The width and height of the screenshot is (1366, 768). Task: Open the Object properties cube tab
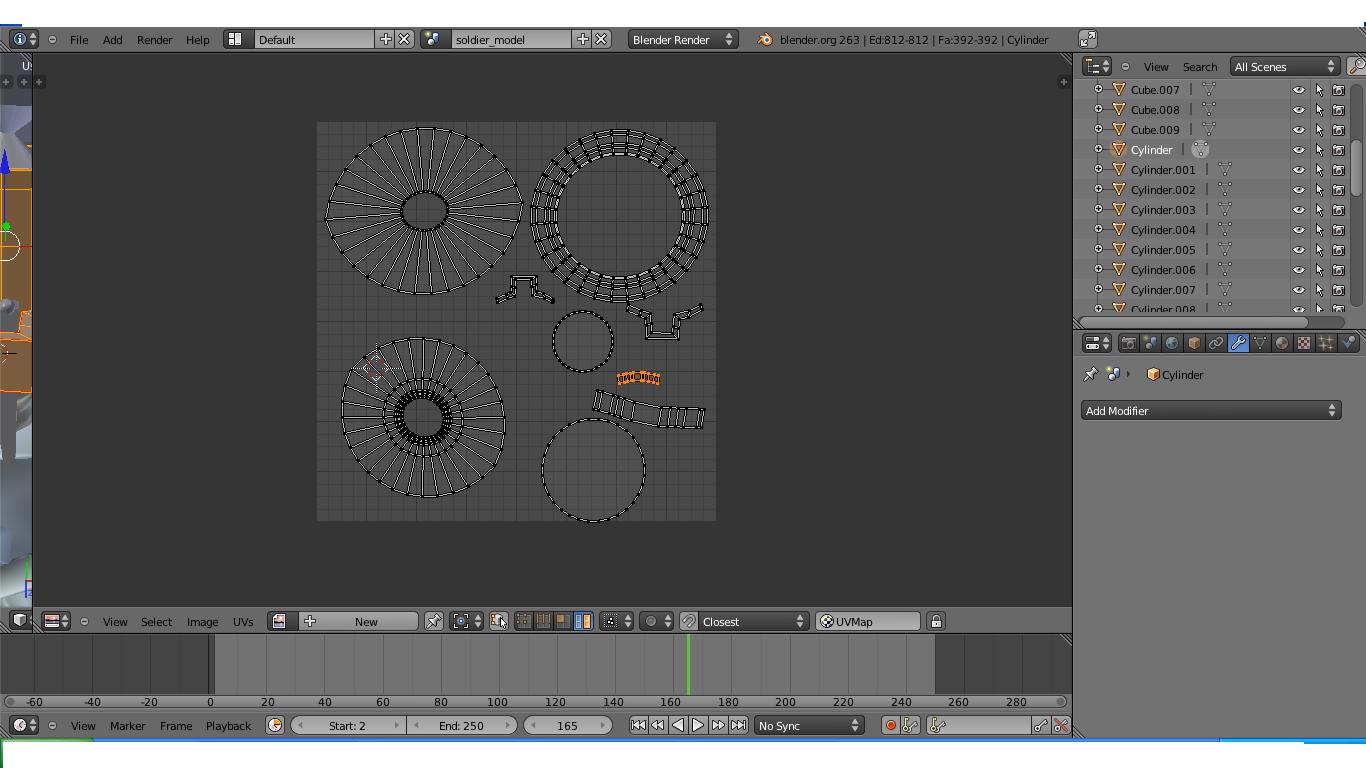[1194, 343]
